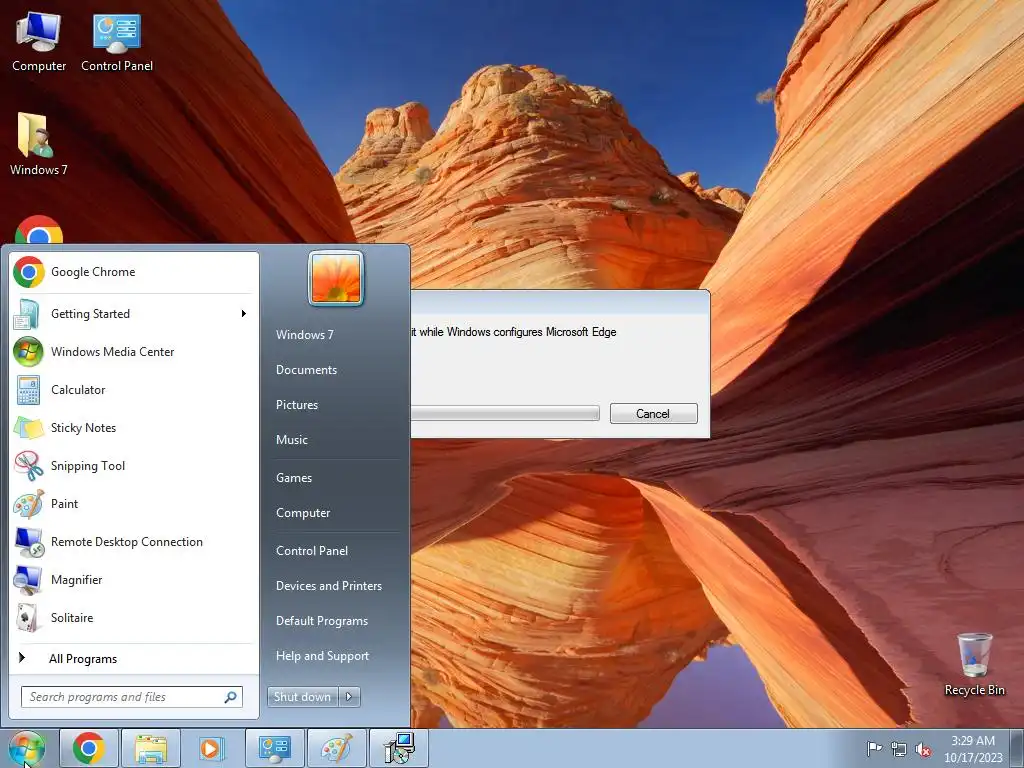1024x768 pixels.
Task: Open the Calculator icon
Action: click(x=28, y=390)
